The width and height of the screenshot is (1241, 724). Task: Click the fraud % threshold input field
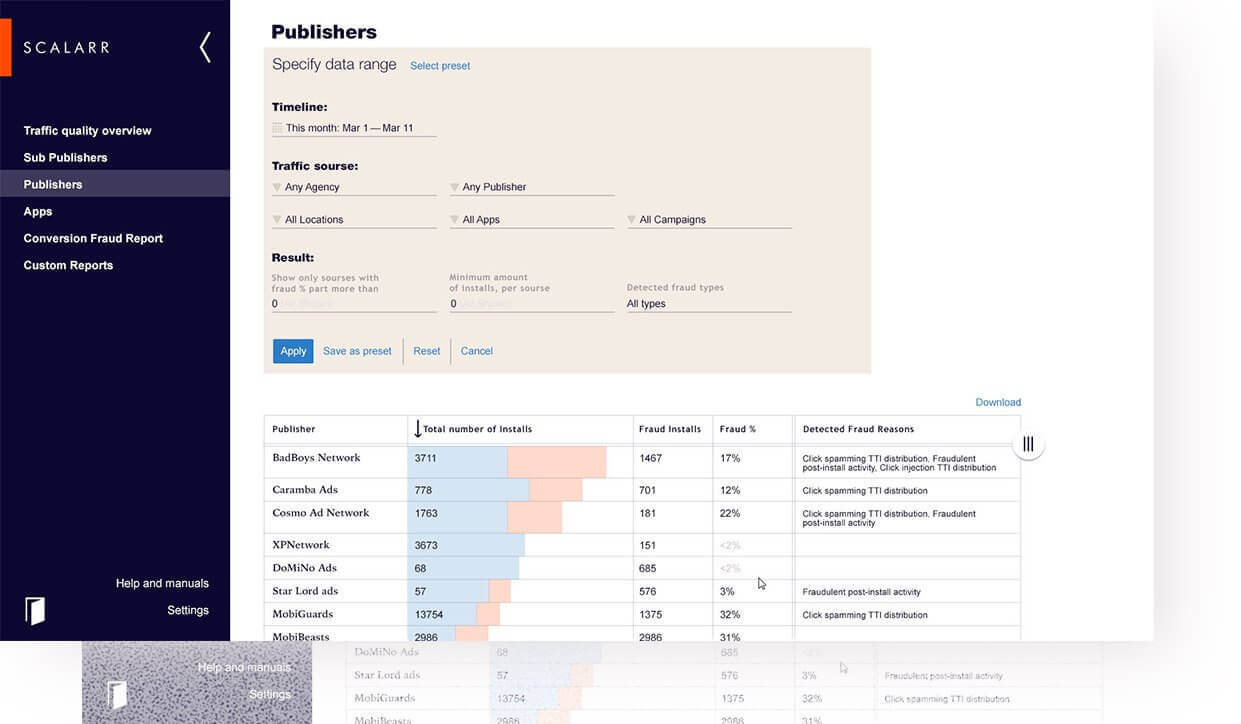(354, 304)
